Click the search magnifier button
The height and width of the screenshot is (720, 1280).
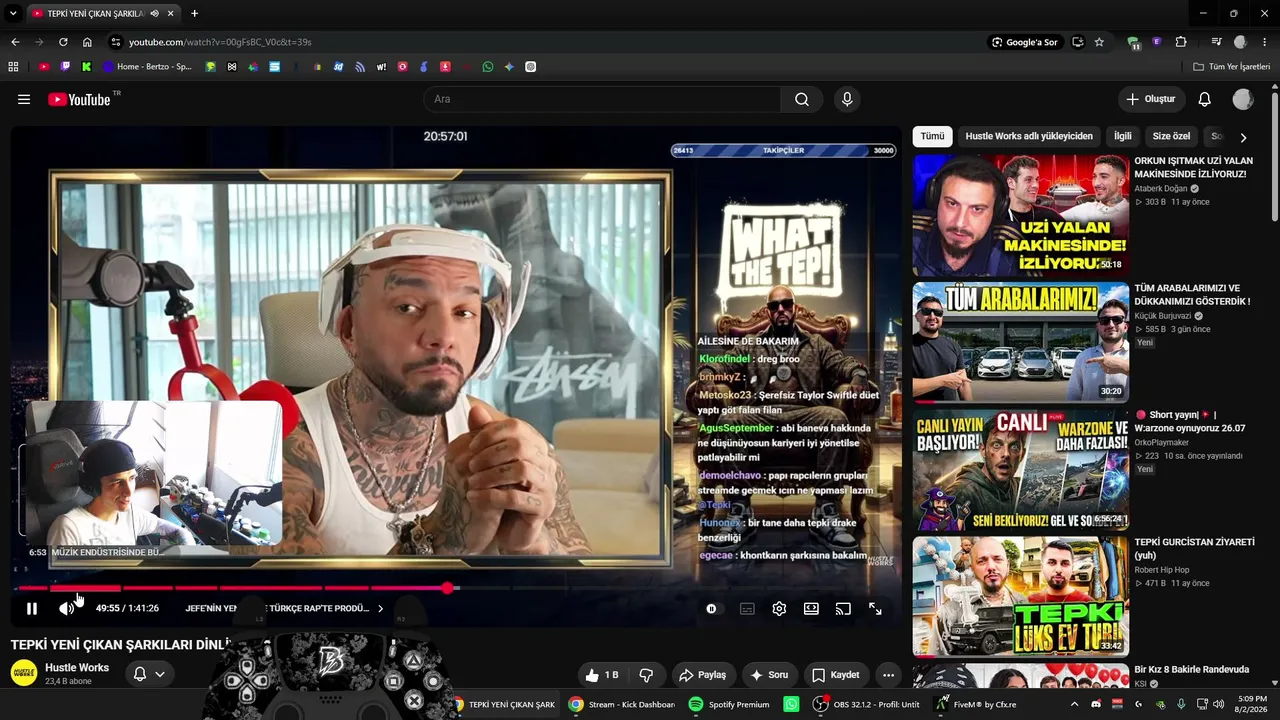[802, 99]
